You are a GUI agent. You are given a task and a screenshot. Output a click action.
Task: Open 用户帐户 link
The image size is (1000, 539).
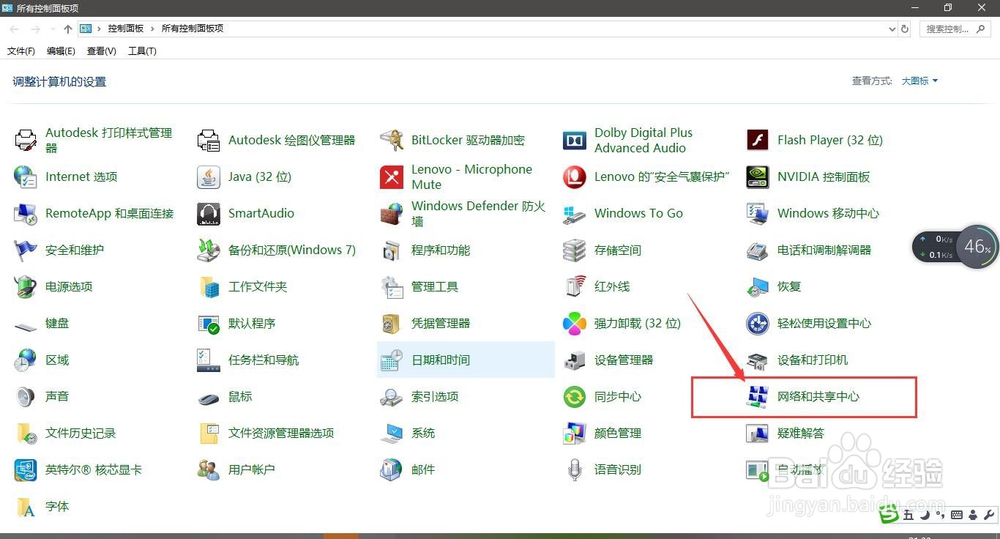(251, 470)
